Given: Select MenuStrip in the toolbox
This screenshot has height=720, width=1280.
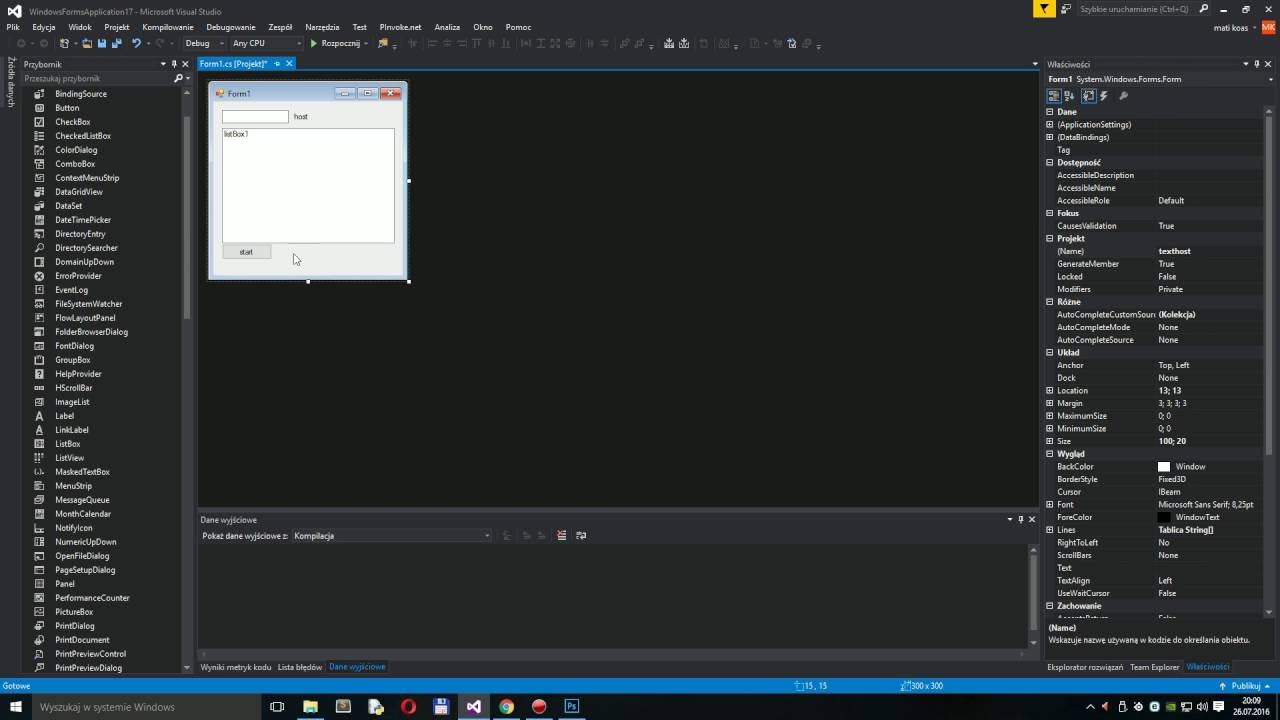Looking at the screenshot, I should pos(73,486).
